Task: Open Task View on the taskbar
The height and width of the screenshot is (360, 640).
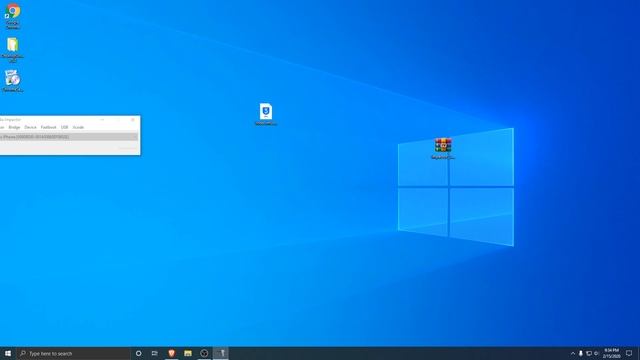Action: (x=155, y=353)
